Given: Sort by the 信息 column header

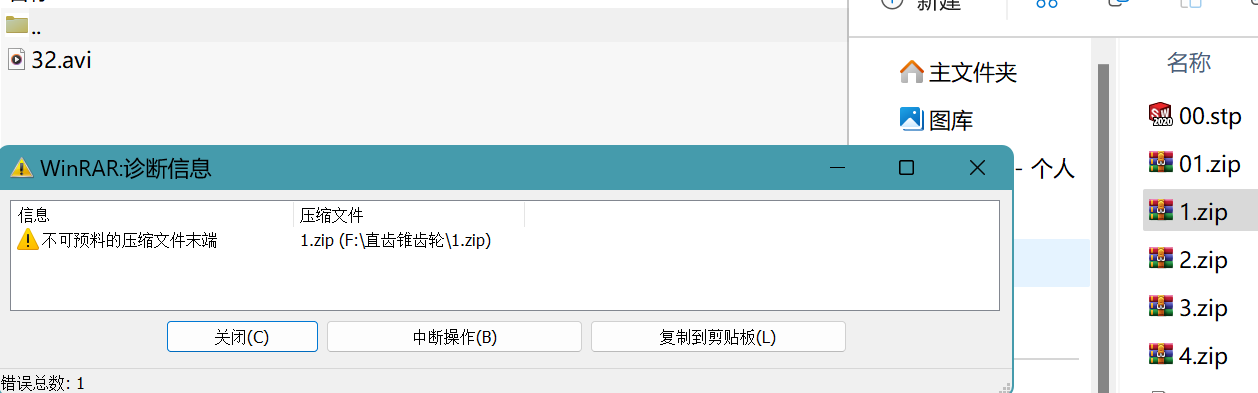Looking at the screenshot, I should [x=152, y=215].
